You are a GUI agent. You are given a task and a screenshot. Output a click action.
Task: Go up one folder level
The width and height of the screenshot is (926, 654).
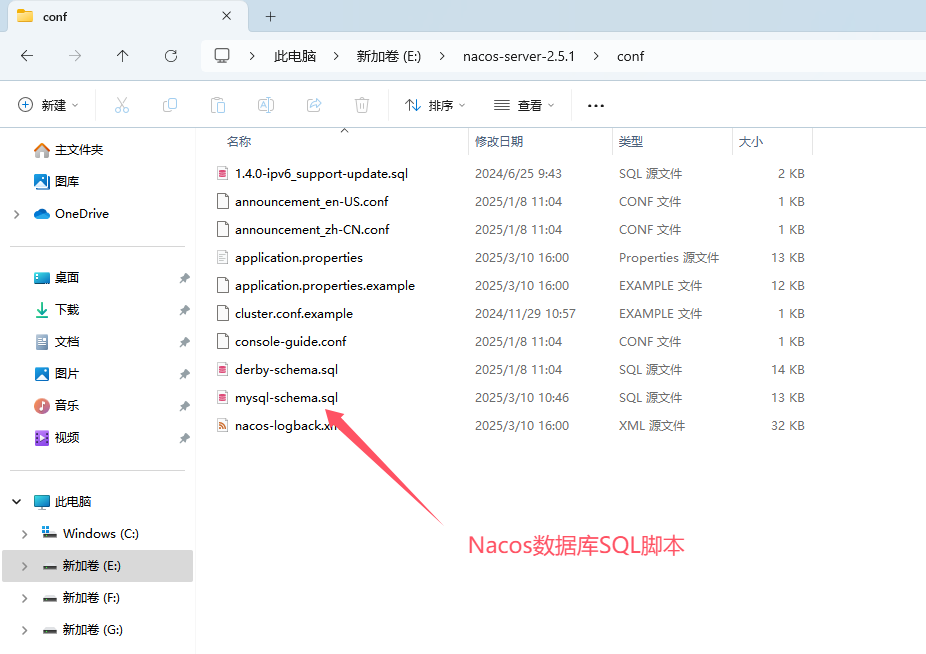coord(122,56)
